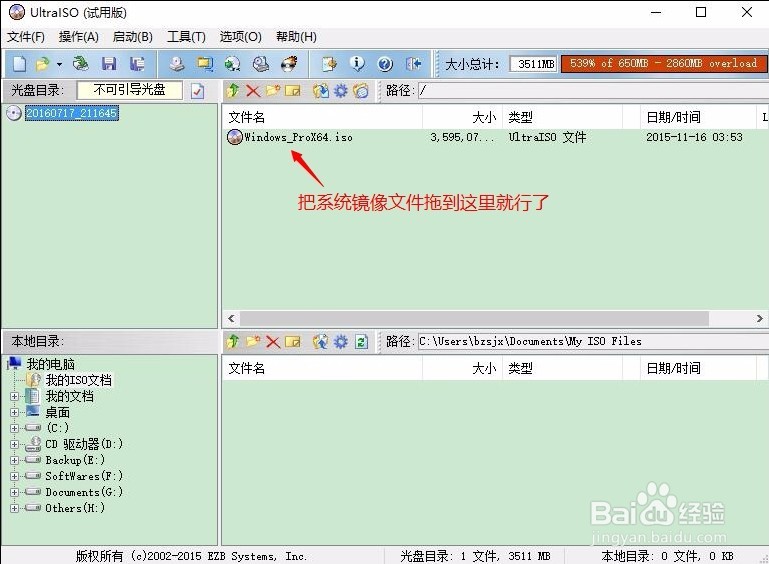Click the Convert image toolbar icon
Viewport: 769px width, 564px height.
tap(232, 64)
